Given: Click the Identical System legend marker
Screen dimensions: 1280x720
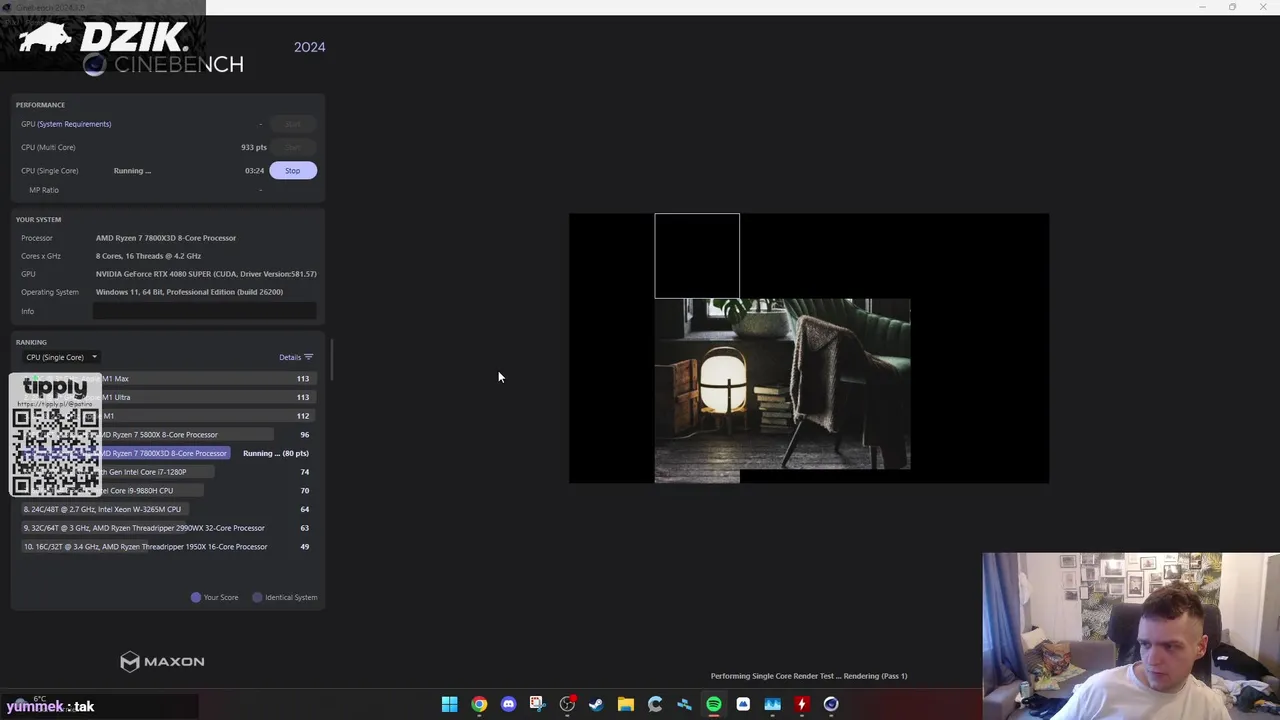Looking at the screenshot, I should (257, 597).
